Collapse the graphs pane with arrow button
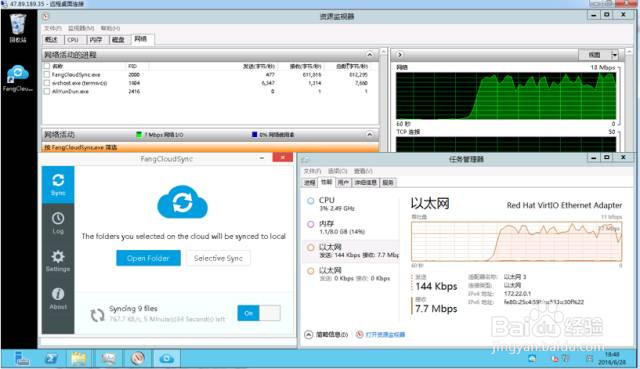Image resolution: width=640 pixels, height=369 pixels. (x=400, y=54)
